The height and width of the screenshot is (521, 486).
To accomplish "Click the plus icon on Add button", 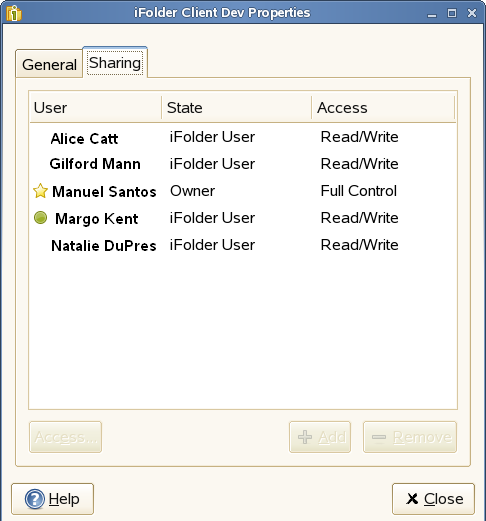I will [x=305, y=437].
